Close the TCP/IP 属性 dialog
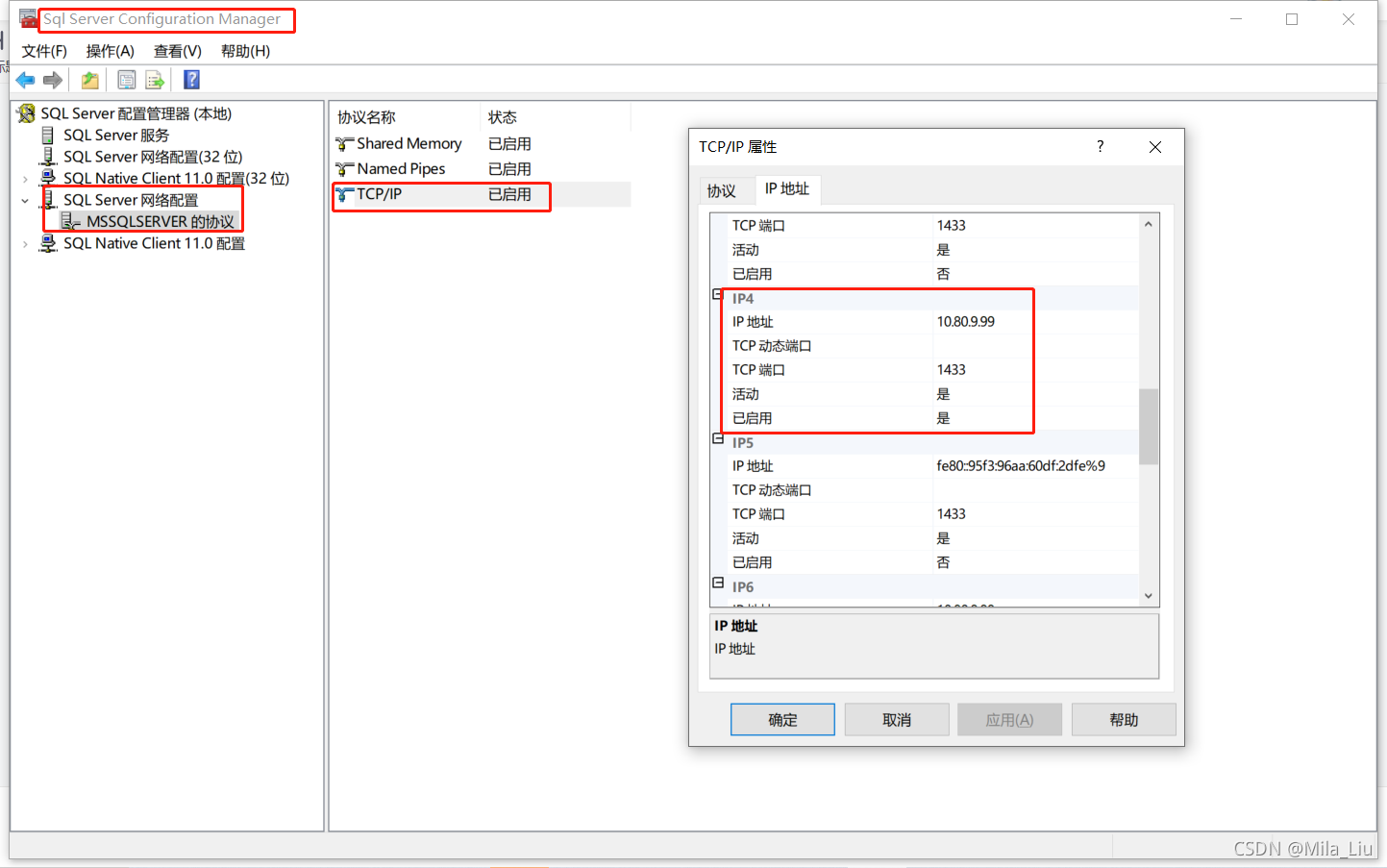The height and width of the screenshot is (868, 1387). point(1155,147)
